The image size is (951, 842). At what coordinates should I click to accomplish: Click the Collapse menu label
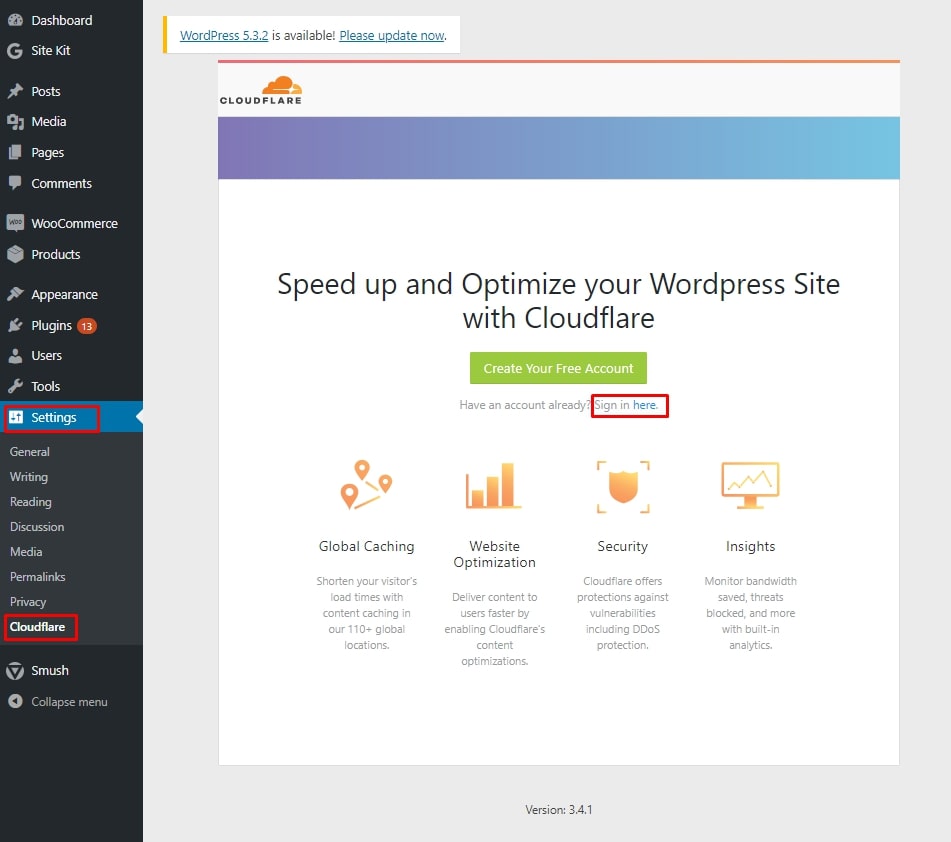click(69, 701)
